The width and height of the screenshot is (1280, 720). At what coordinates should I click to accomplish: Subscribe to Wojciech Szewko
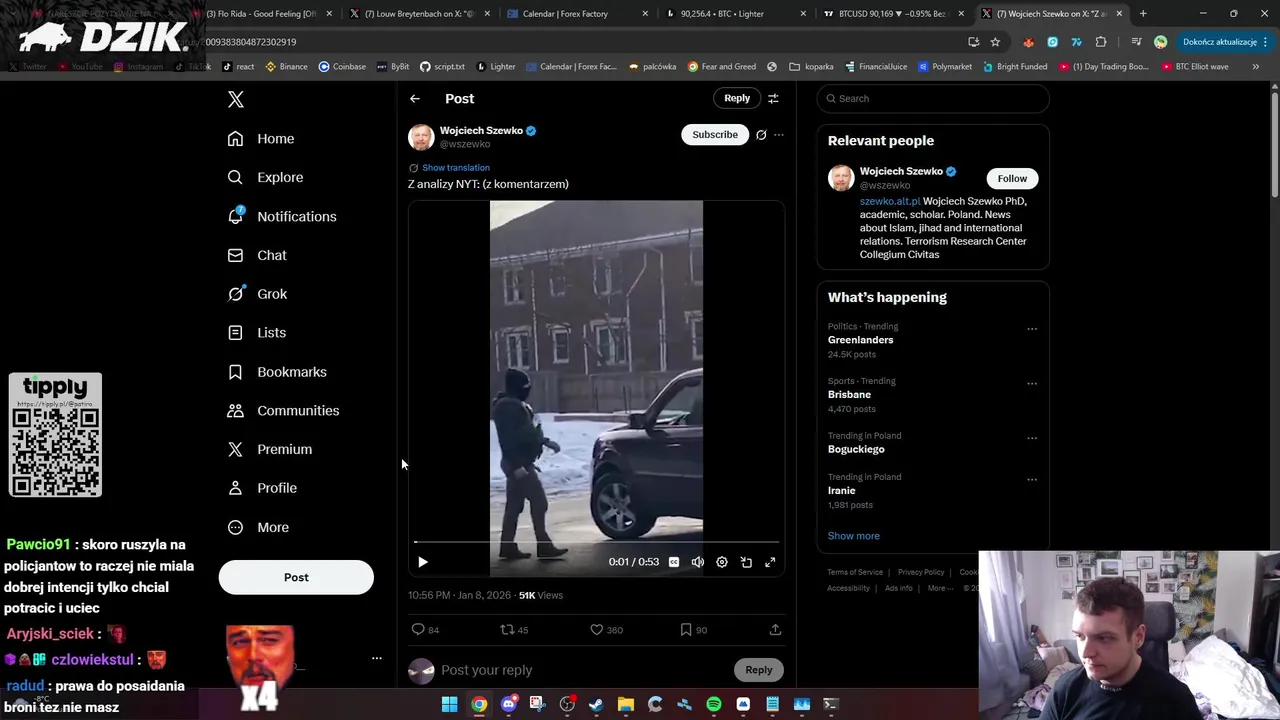pos(715,134)
